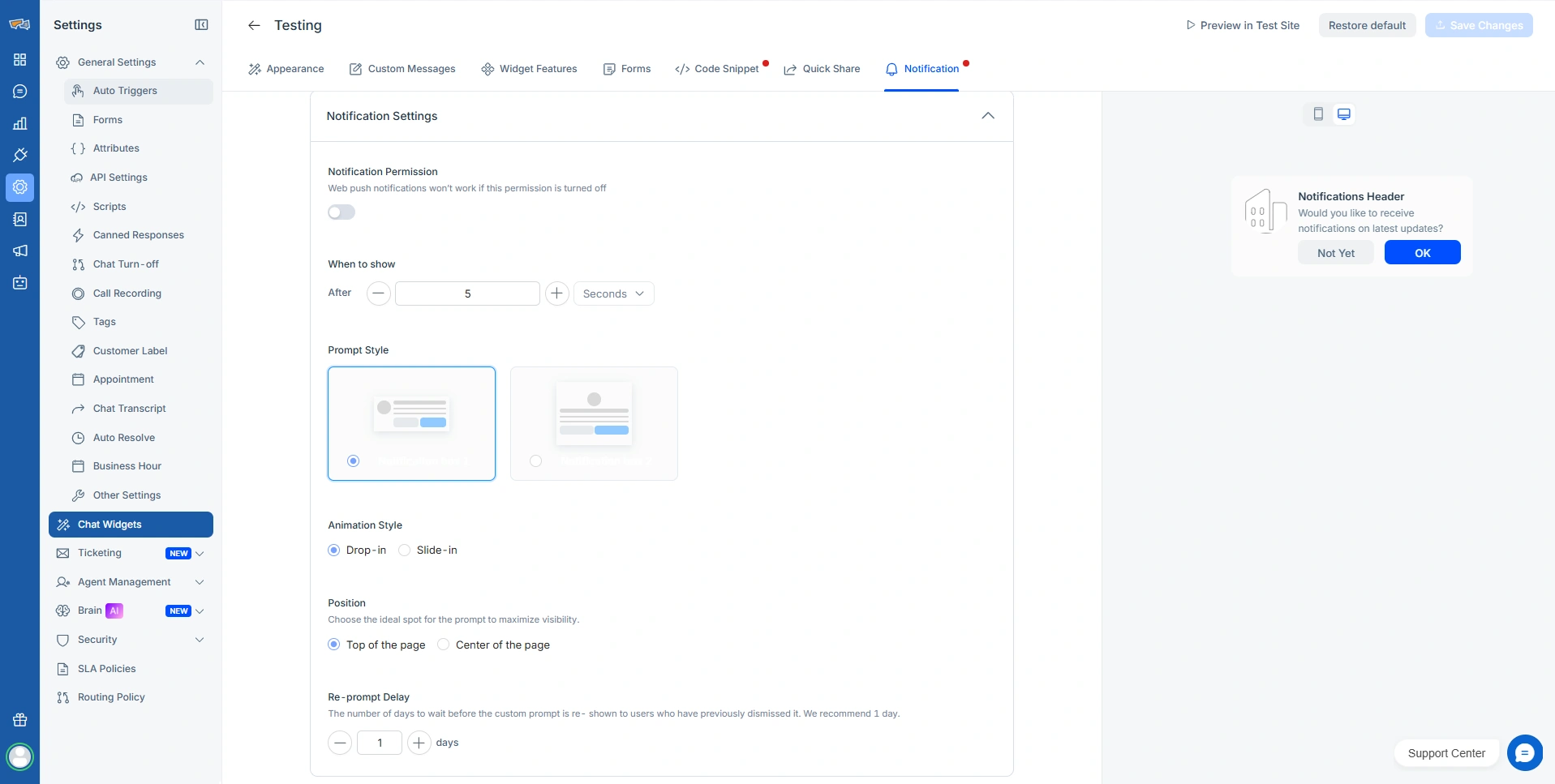The width and height of the screenshot is (1555, 784).
Task: Switch to the Widget Features tab
Action: click(x=529, y=69)
